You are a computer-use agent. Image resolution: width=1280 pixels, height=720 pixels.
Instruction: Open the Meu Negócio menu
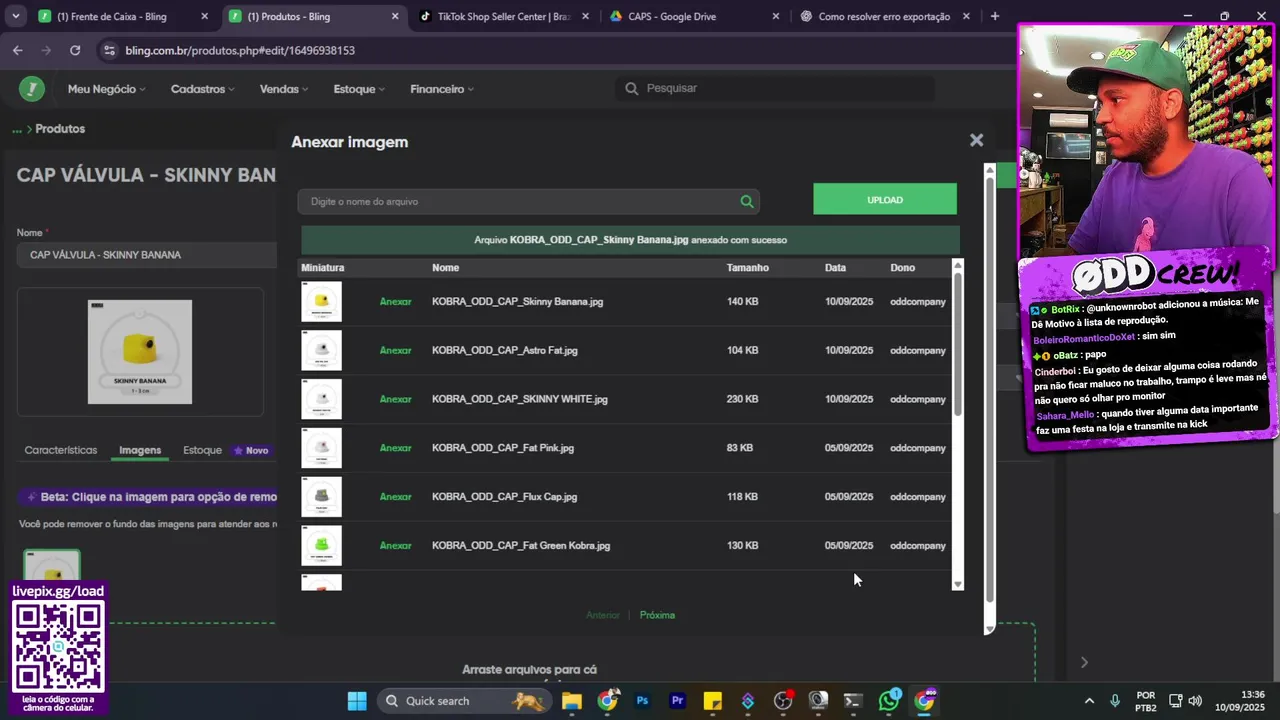[x=106, y=89]
